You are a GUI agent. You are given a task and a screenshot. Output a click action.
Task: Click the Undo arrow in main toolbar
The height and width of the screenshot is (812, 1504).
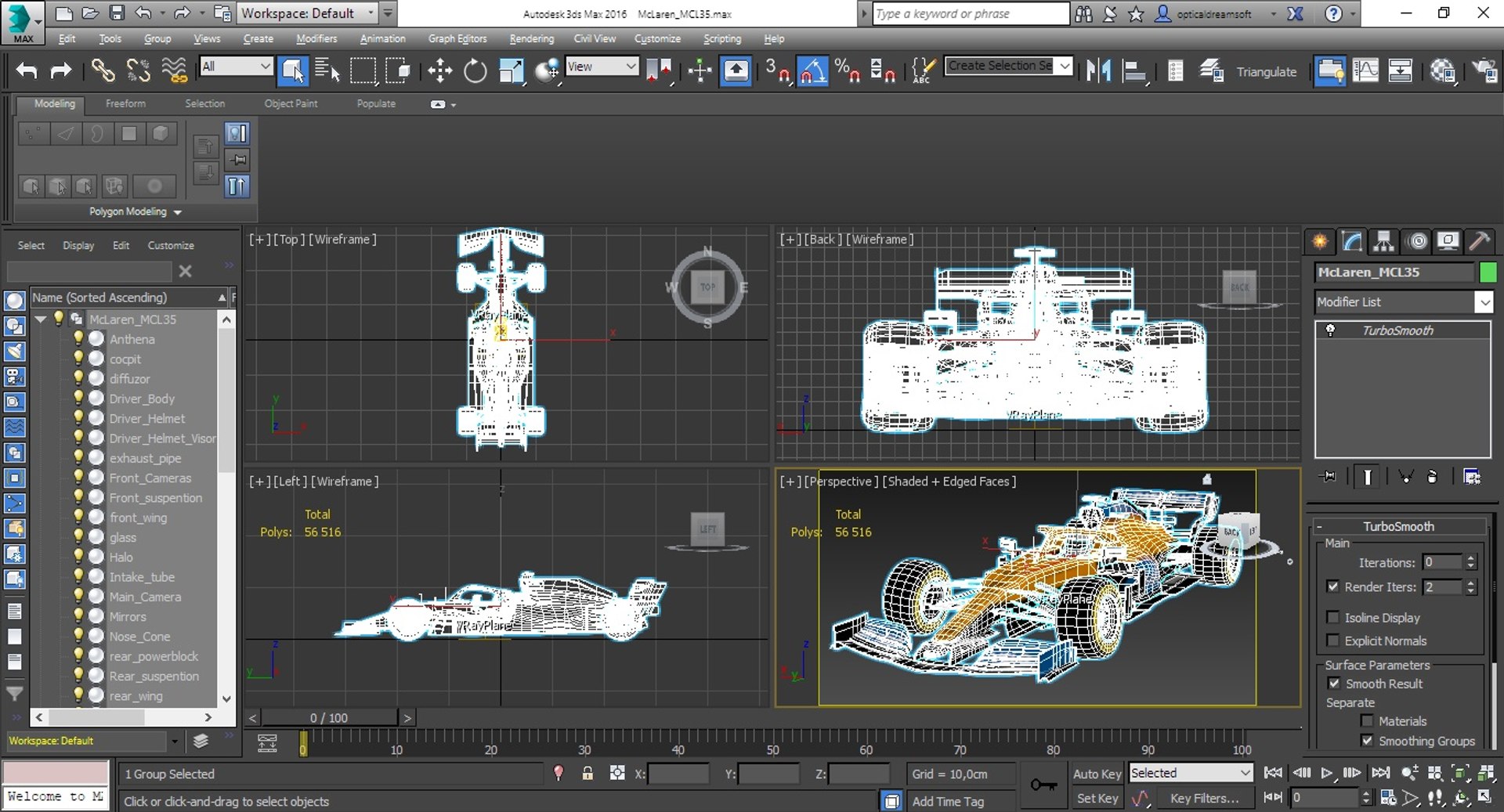point(27,70)
